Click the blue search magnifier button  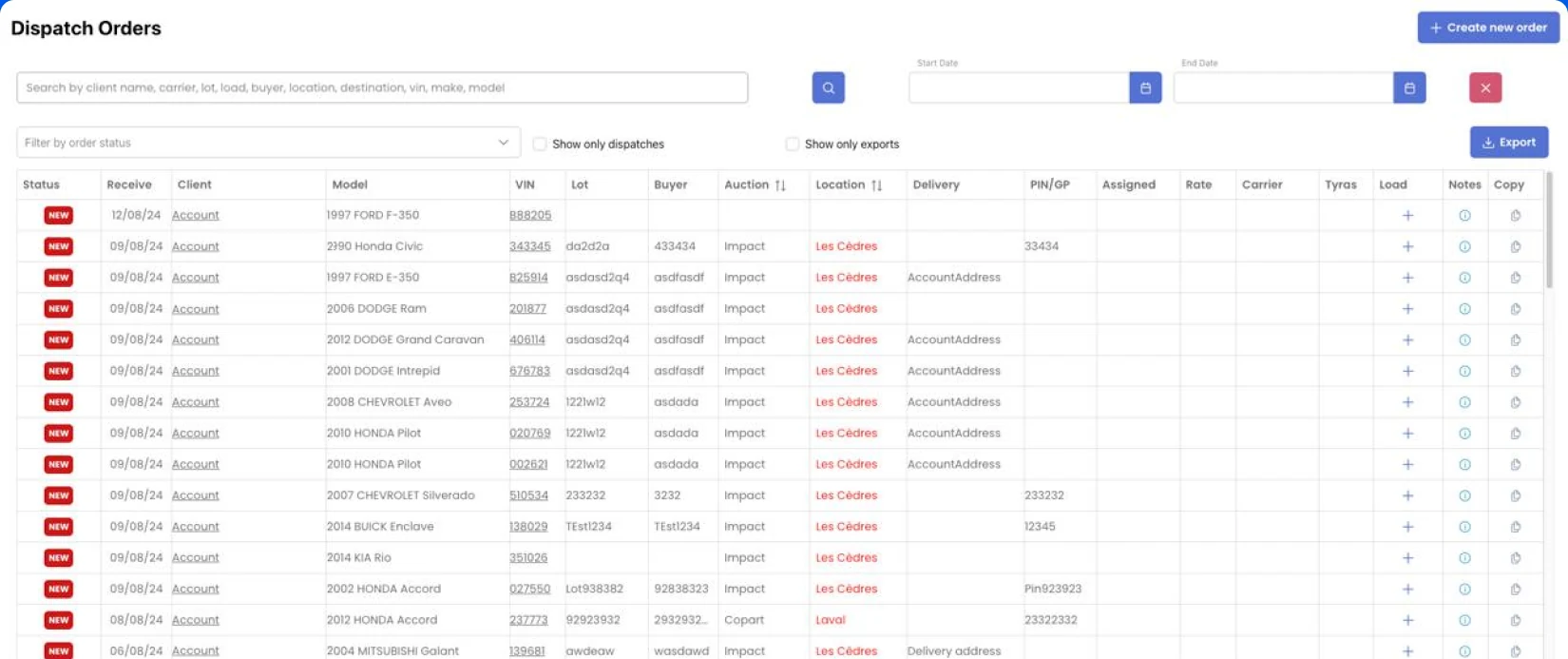[x=828, y=87]
